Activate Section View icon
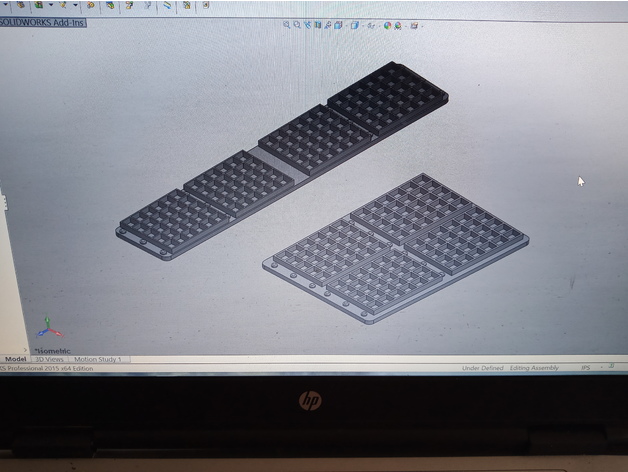 point(317,25)
